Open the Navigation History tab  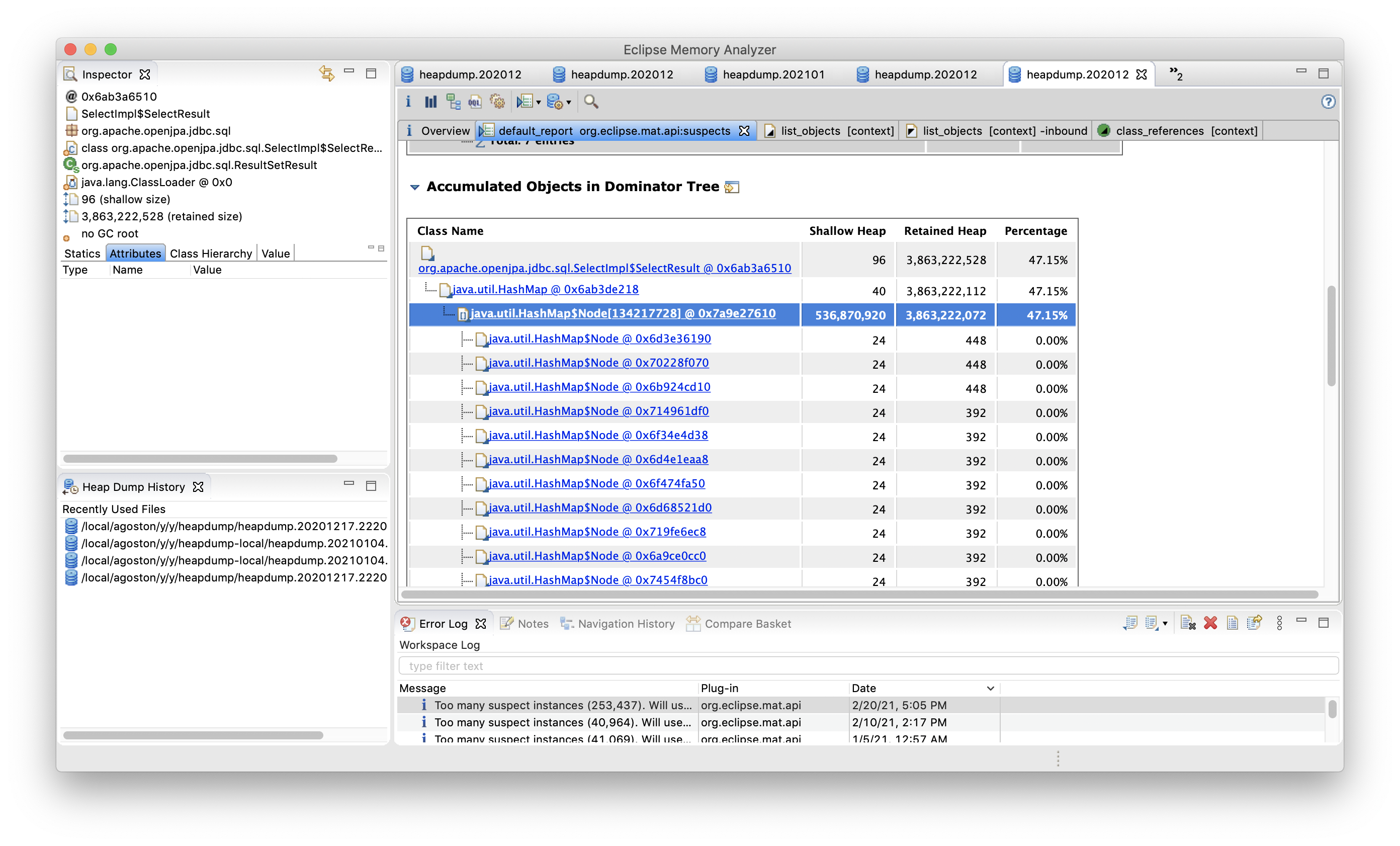click(x=618, y=623)
